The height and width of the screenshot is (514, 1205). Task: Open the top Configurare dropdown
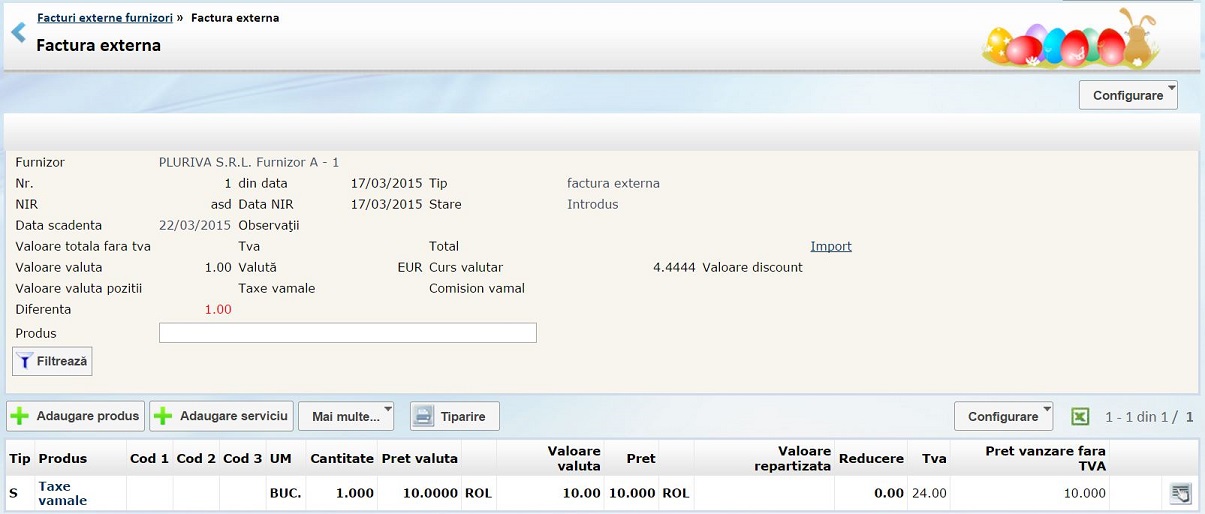[1128, 95]
